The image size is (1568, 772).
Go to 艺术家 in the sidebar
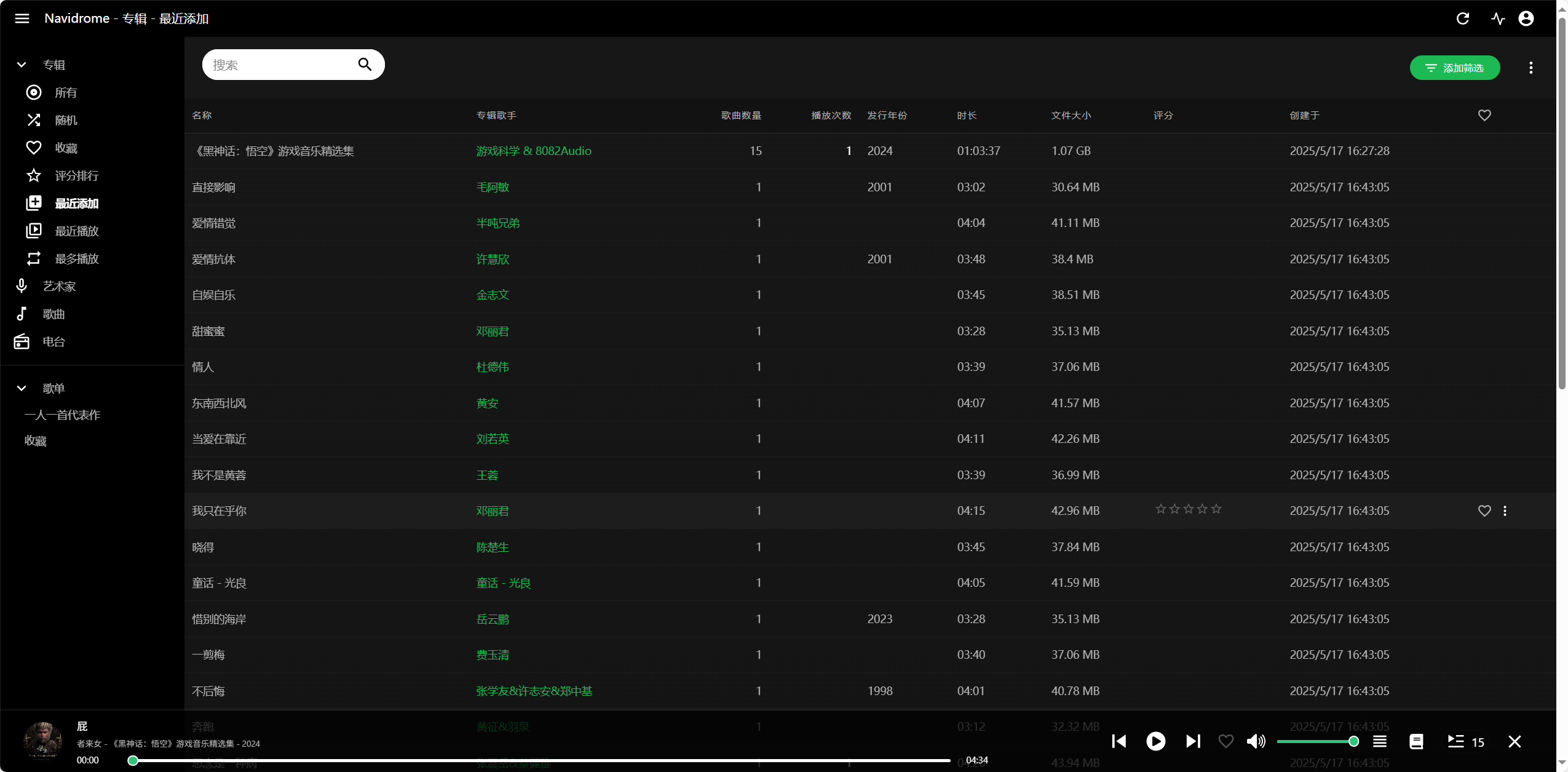click(x=59, y=286)
